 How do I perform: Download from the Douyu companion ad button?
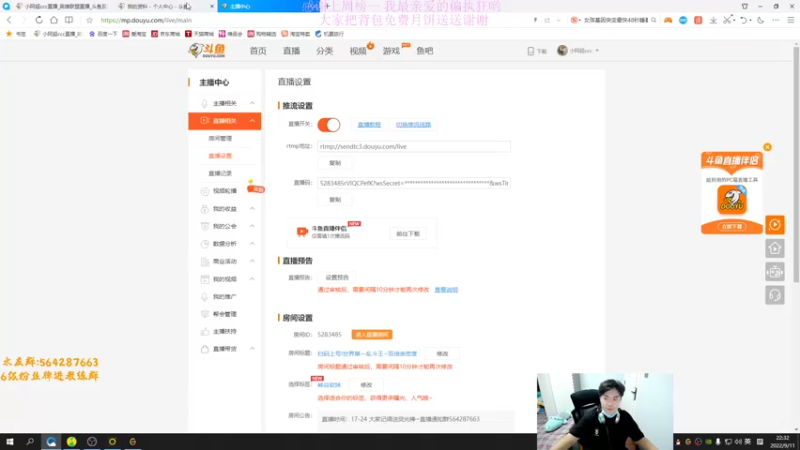click(x=732, y=227)
